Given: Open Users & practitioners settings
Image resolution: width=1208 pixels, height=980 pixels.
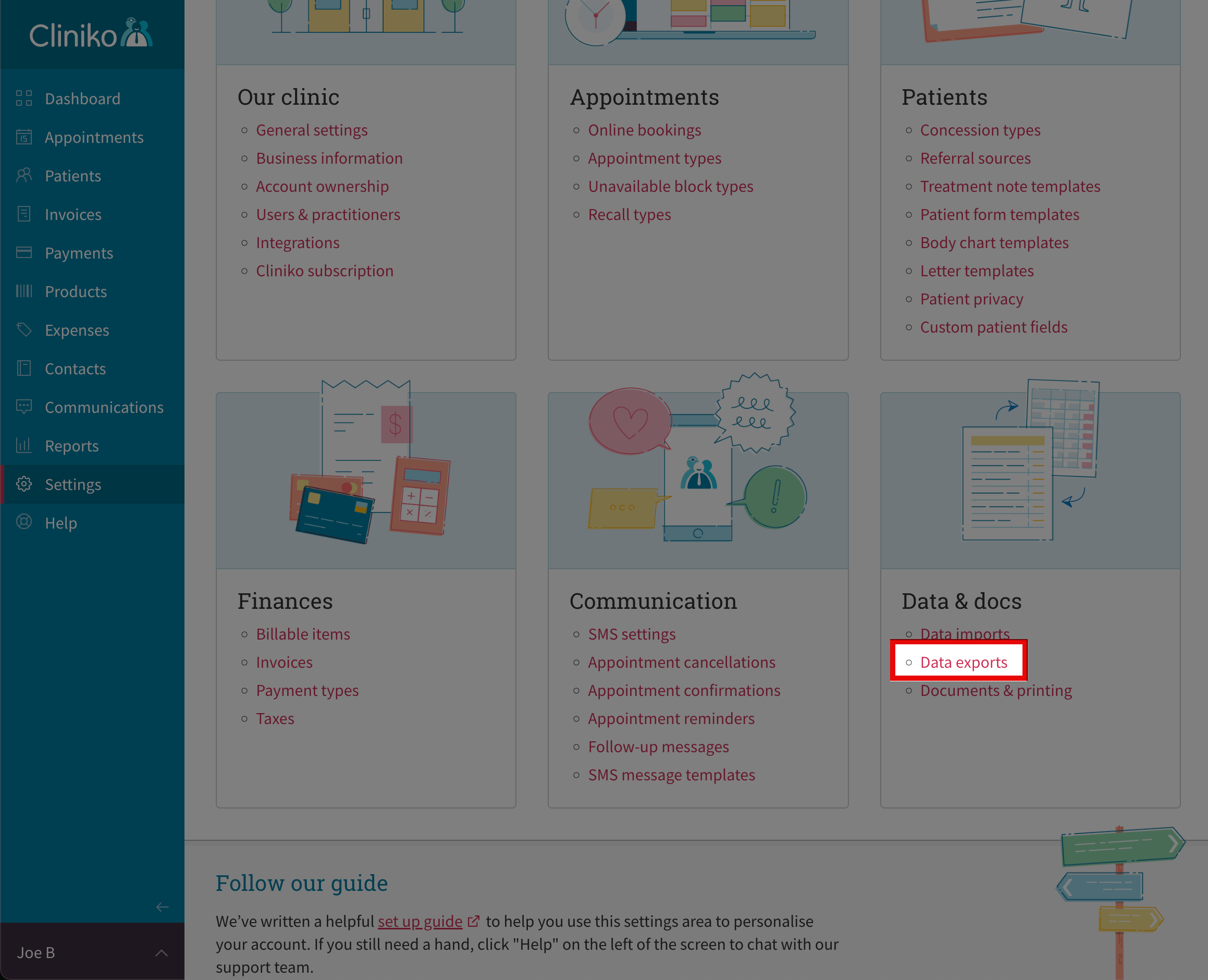Looking at the screenshot, I should [x=328, y=215].
